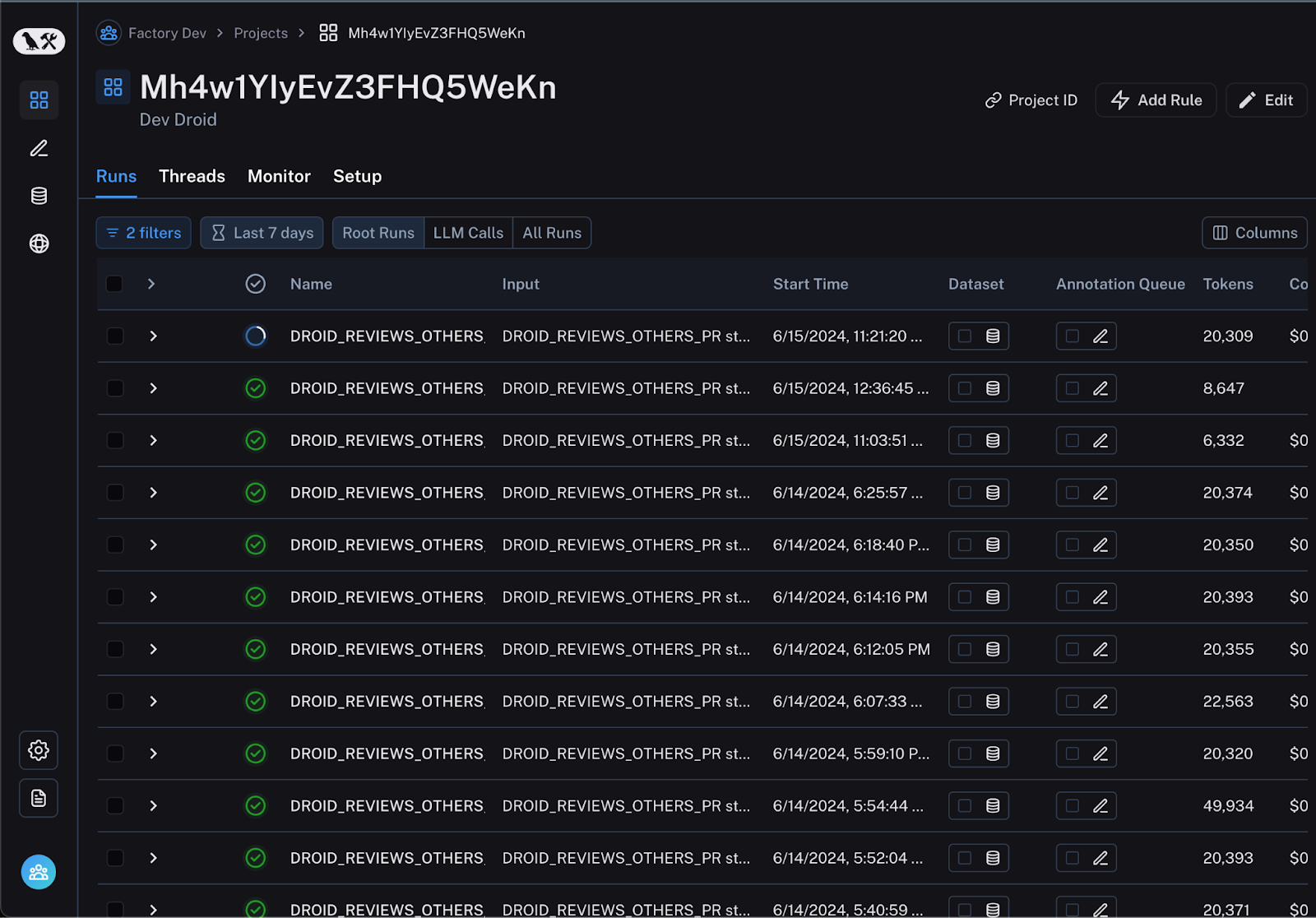Expand the run started 6/14/2024, 5:54:44

[x=152, y=806]
